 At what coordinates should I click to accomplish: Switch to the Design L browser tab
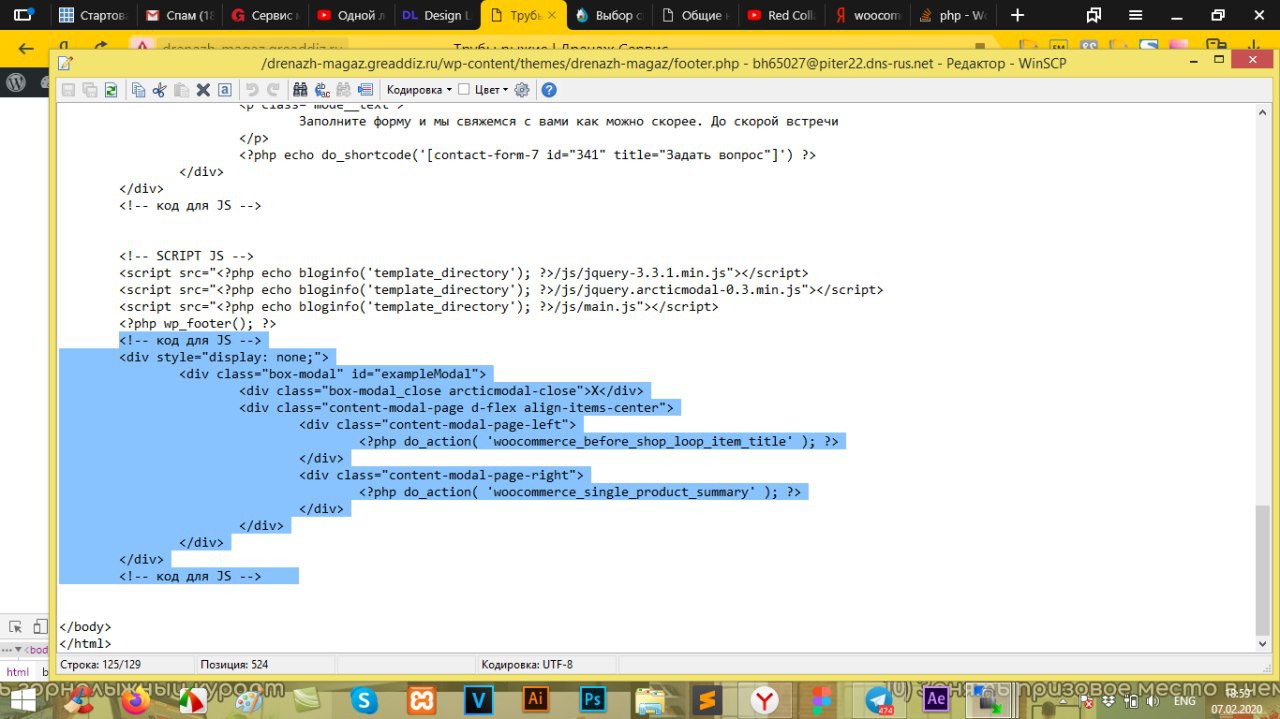[x=437, y=15]
